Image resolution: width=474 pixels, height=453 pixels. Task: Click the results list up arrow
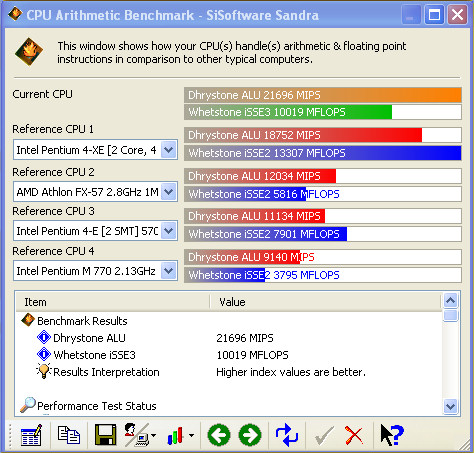[x=451, y=301]
